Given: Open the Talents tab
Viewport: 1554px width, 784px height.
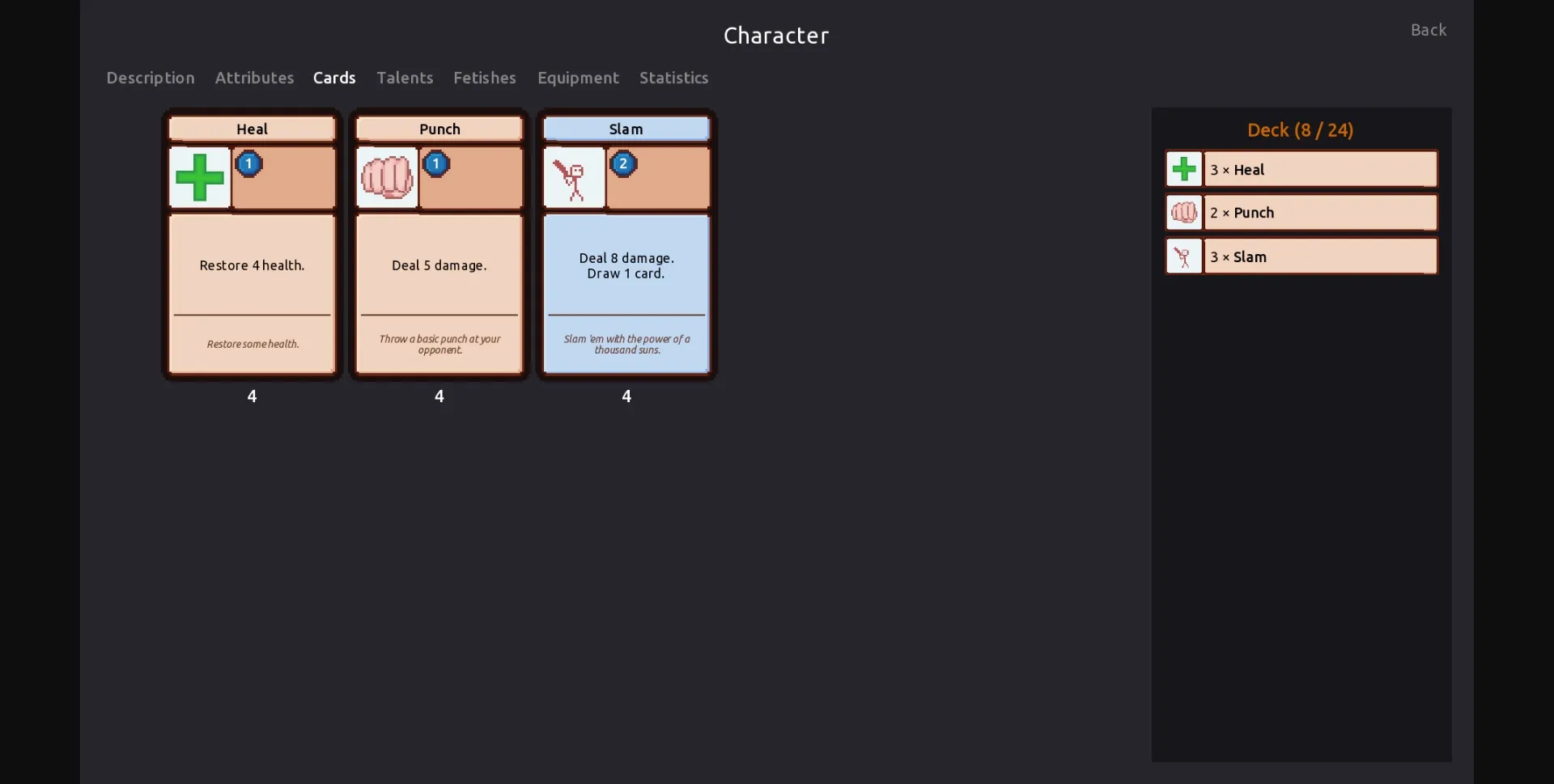Looking at the screenshot, I should [x=405, y=78].
